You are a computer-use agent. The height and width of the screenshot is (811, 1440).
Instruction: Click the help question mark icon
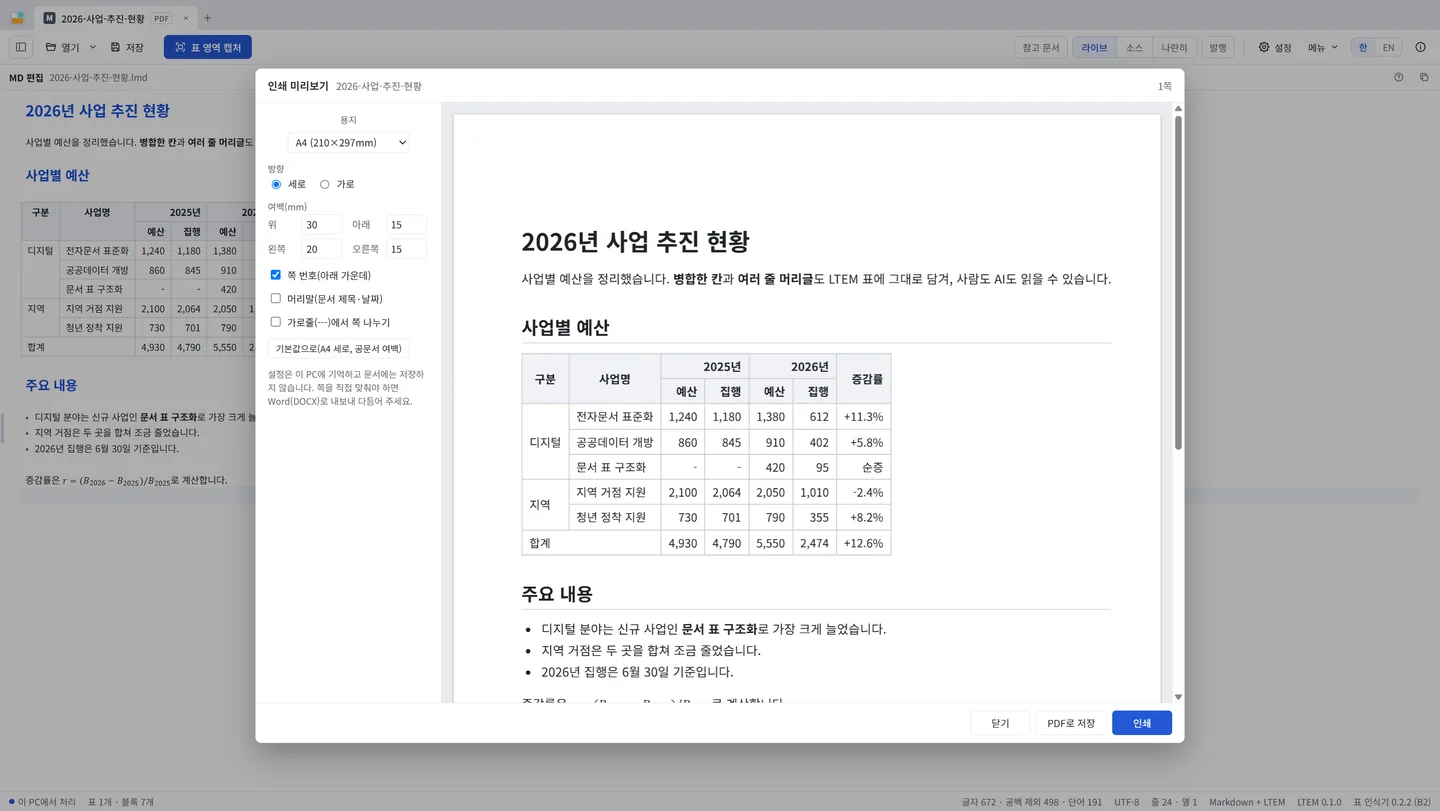coord(1398,77)
